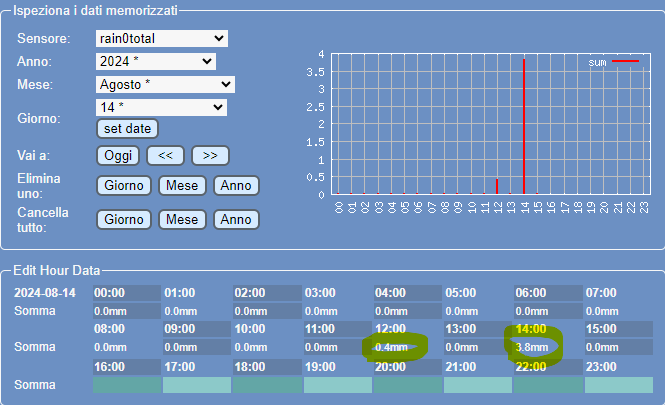Viewport: 665px width, 405px height.
Task: Jump to today with the Oggi button
Action: [118, 156]
